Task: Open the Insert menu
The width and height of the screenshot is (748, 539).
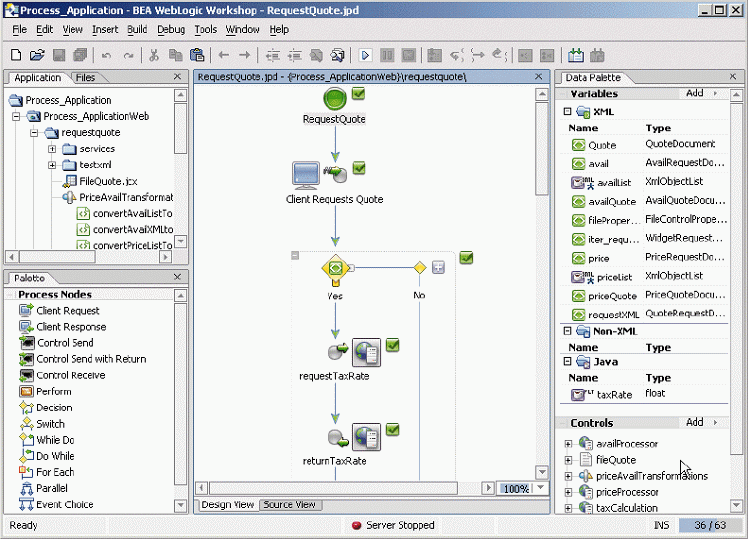Action: point(105,30)
